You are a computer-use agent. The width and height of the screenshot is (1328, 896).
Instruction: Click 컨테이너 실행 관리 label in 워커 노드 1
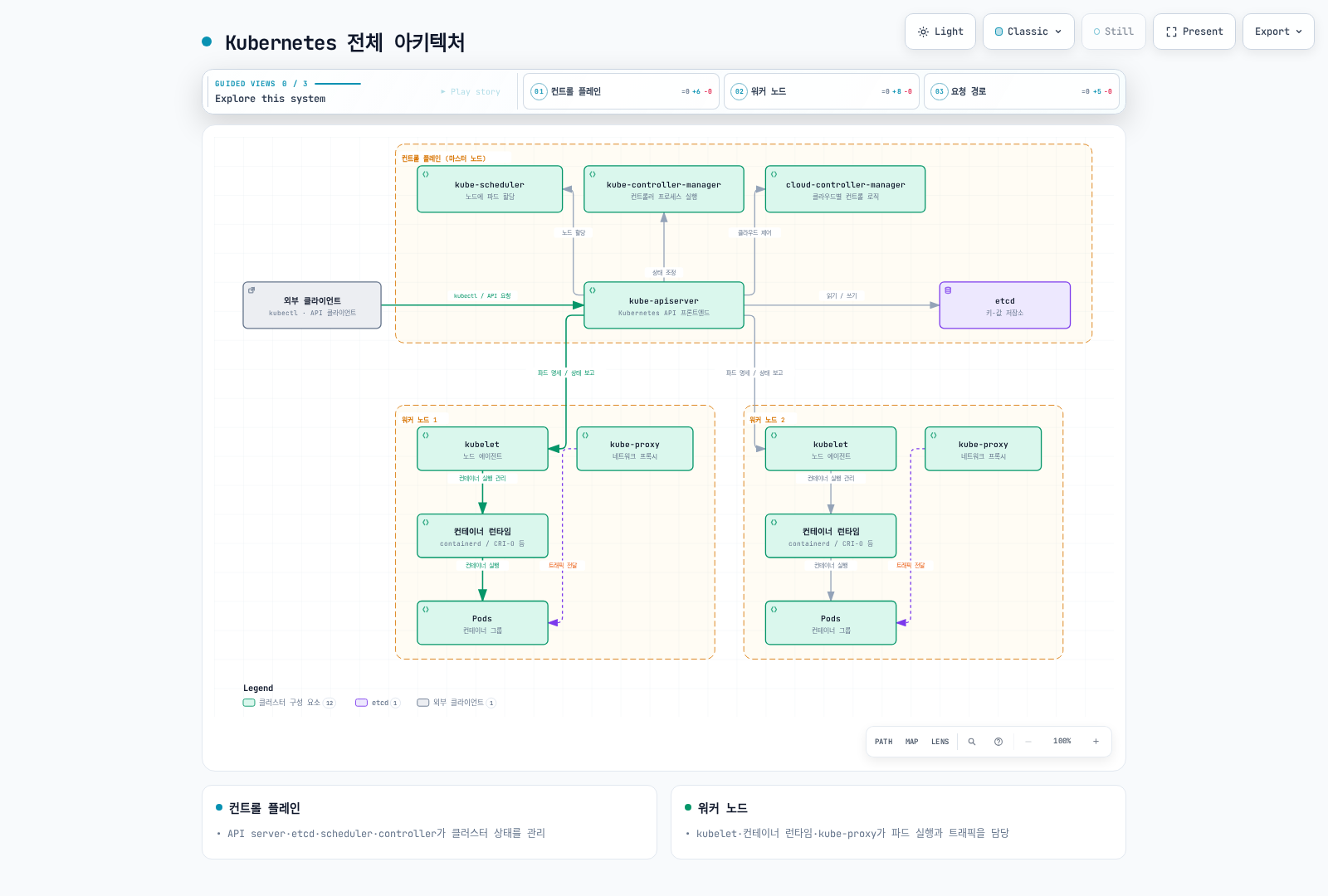[482, 479]
